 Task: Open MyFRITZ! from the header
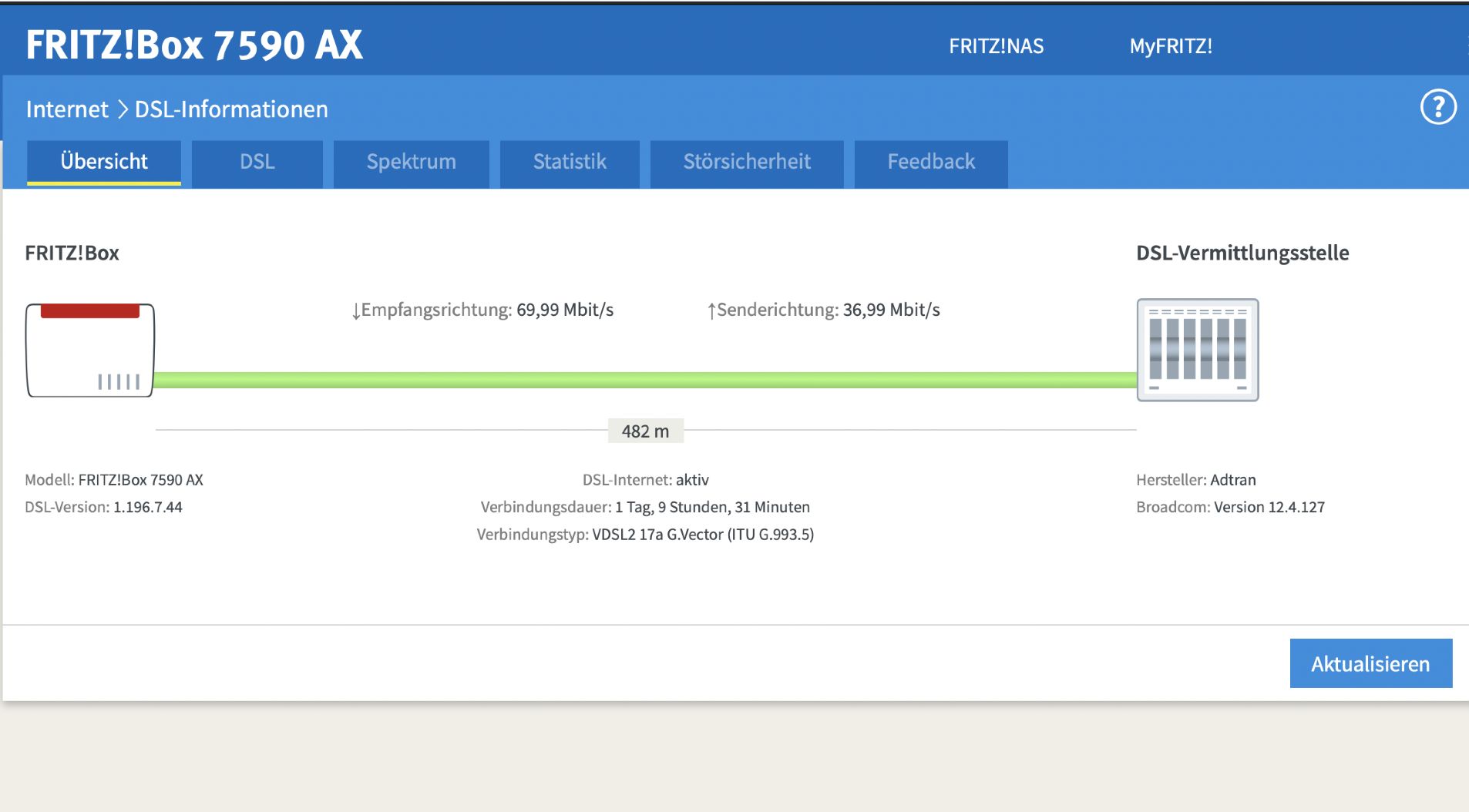(1171, 46)
